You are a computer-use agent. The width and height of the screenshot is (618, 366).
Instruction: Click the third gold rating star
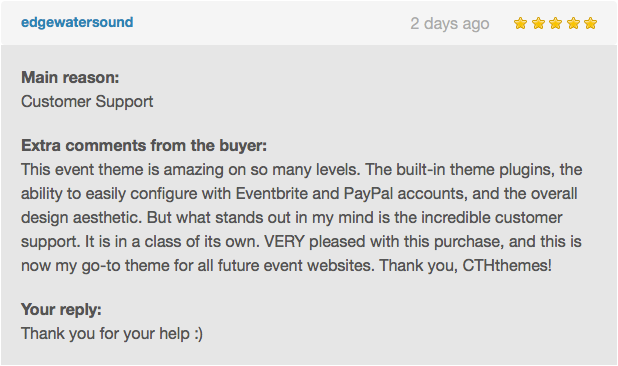[555, 23]
